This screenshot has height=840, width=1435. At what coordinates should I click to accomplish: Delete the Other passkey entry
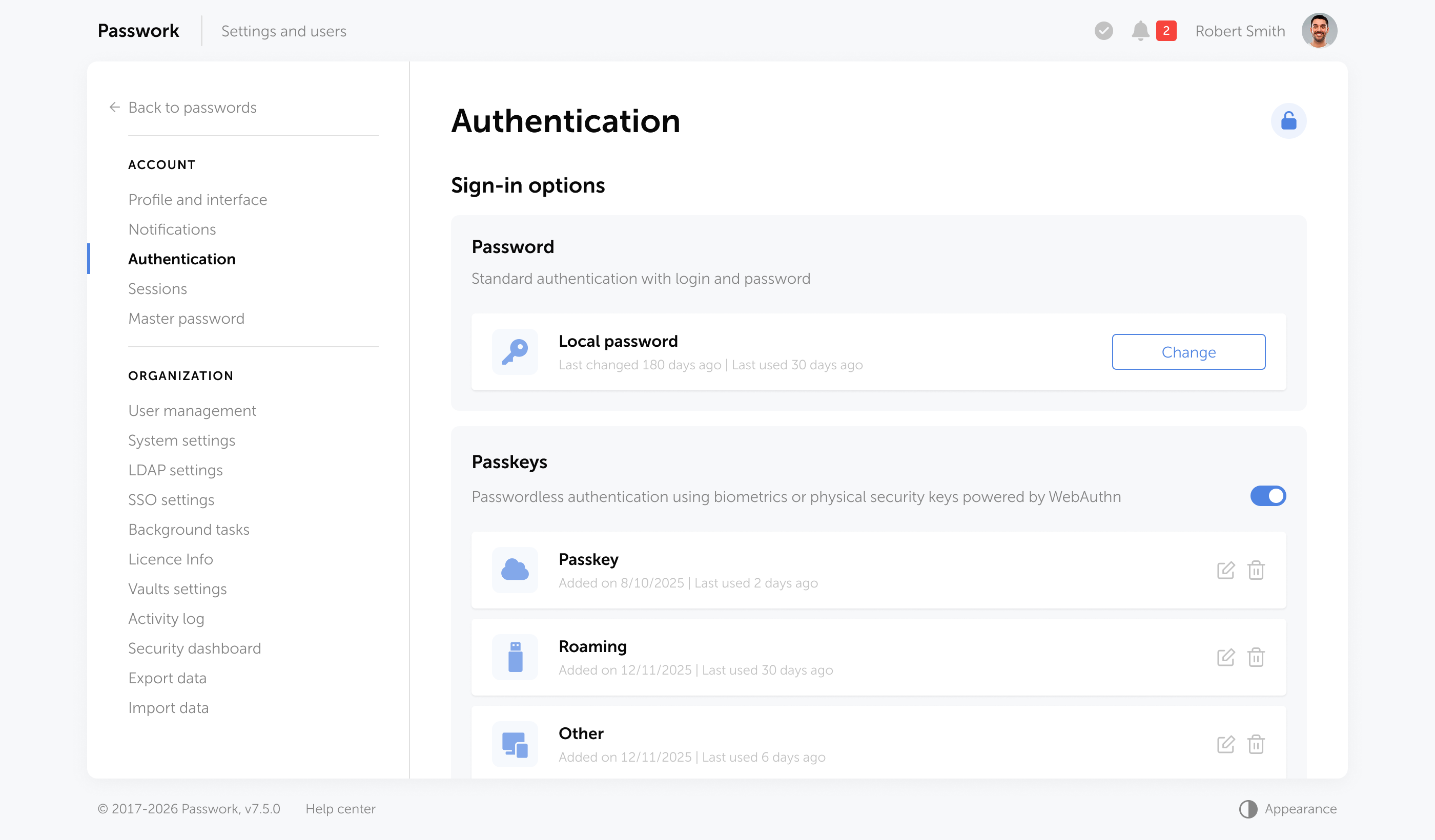point(1256,744)
